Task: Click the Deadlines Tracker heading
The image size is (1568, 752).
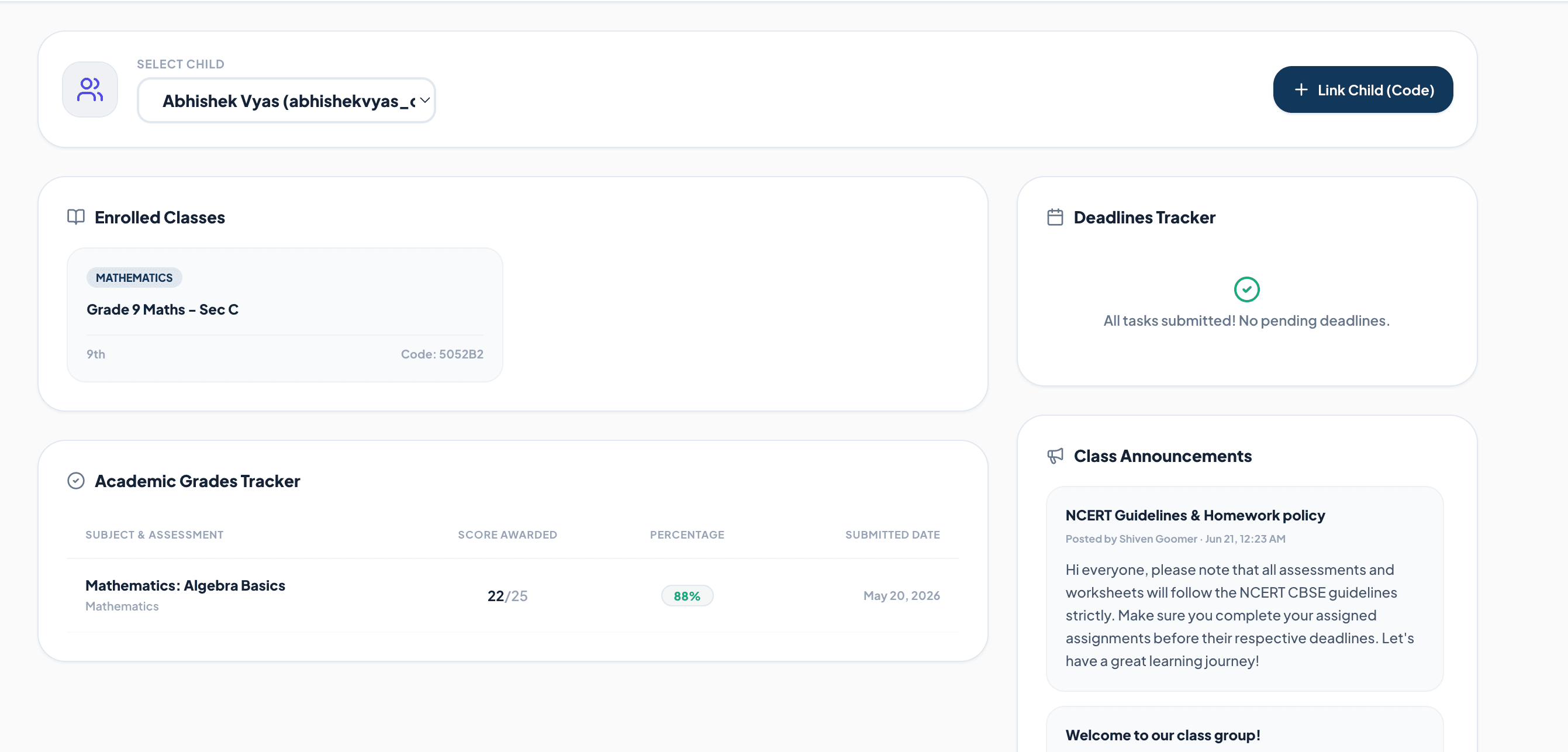Action: [1144, 218]
